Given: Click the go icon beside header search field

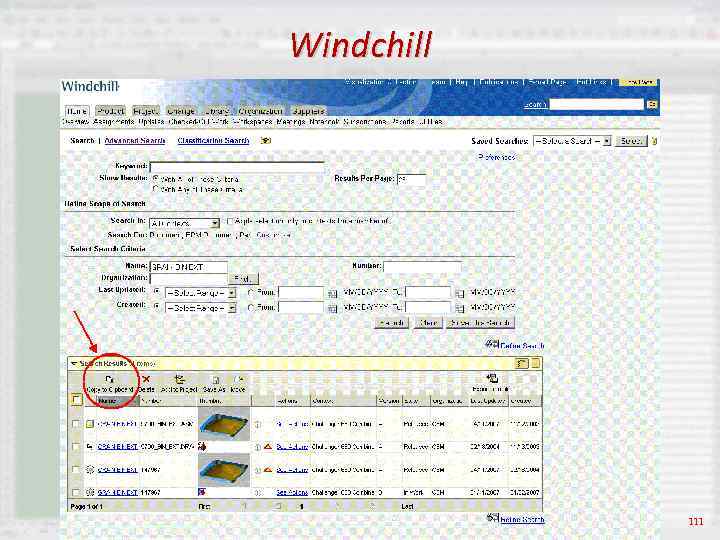Looking at the screenshot, I should click(652, 105).
